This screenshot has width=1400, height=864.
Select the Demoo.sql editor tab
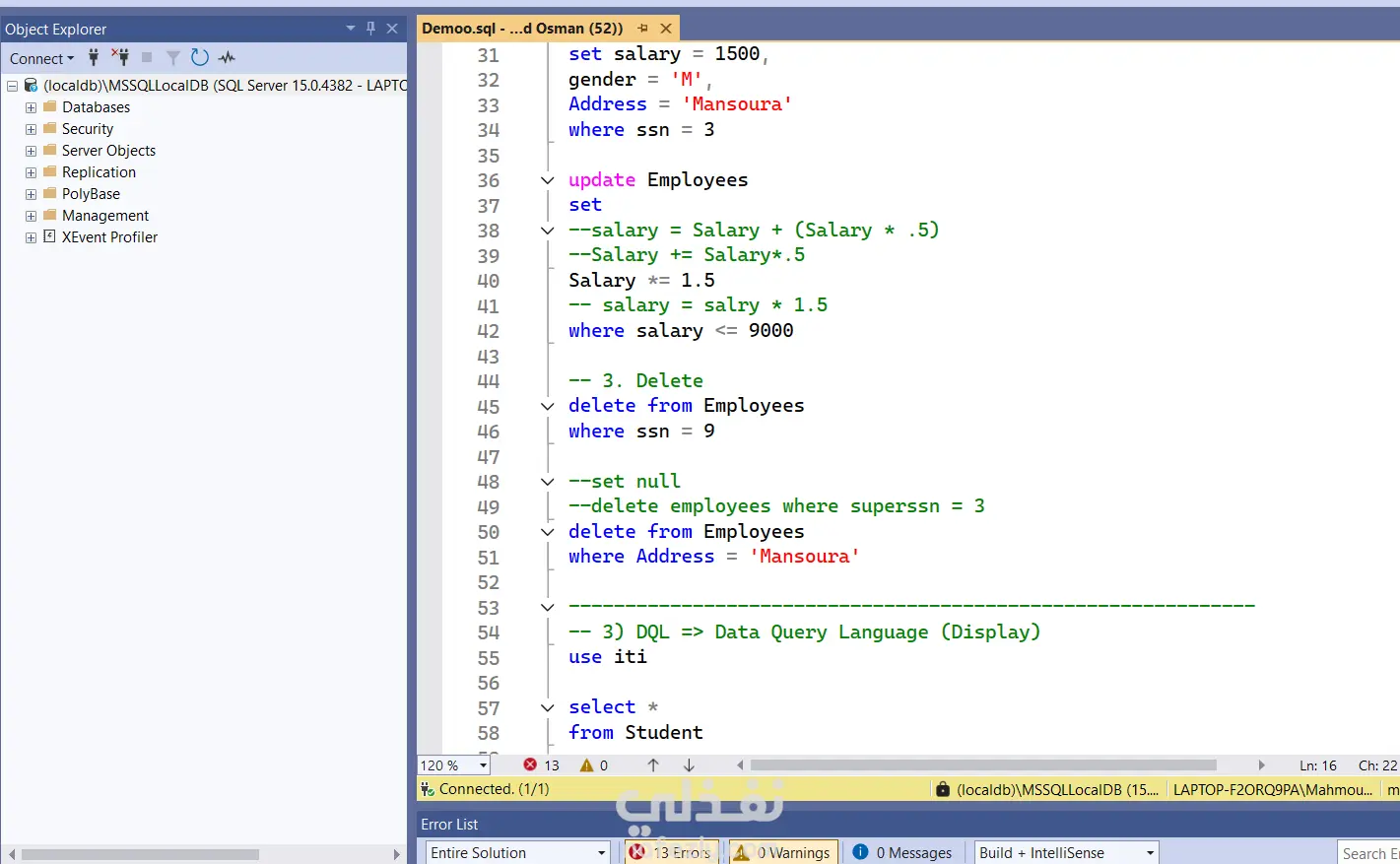522,29
